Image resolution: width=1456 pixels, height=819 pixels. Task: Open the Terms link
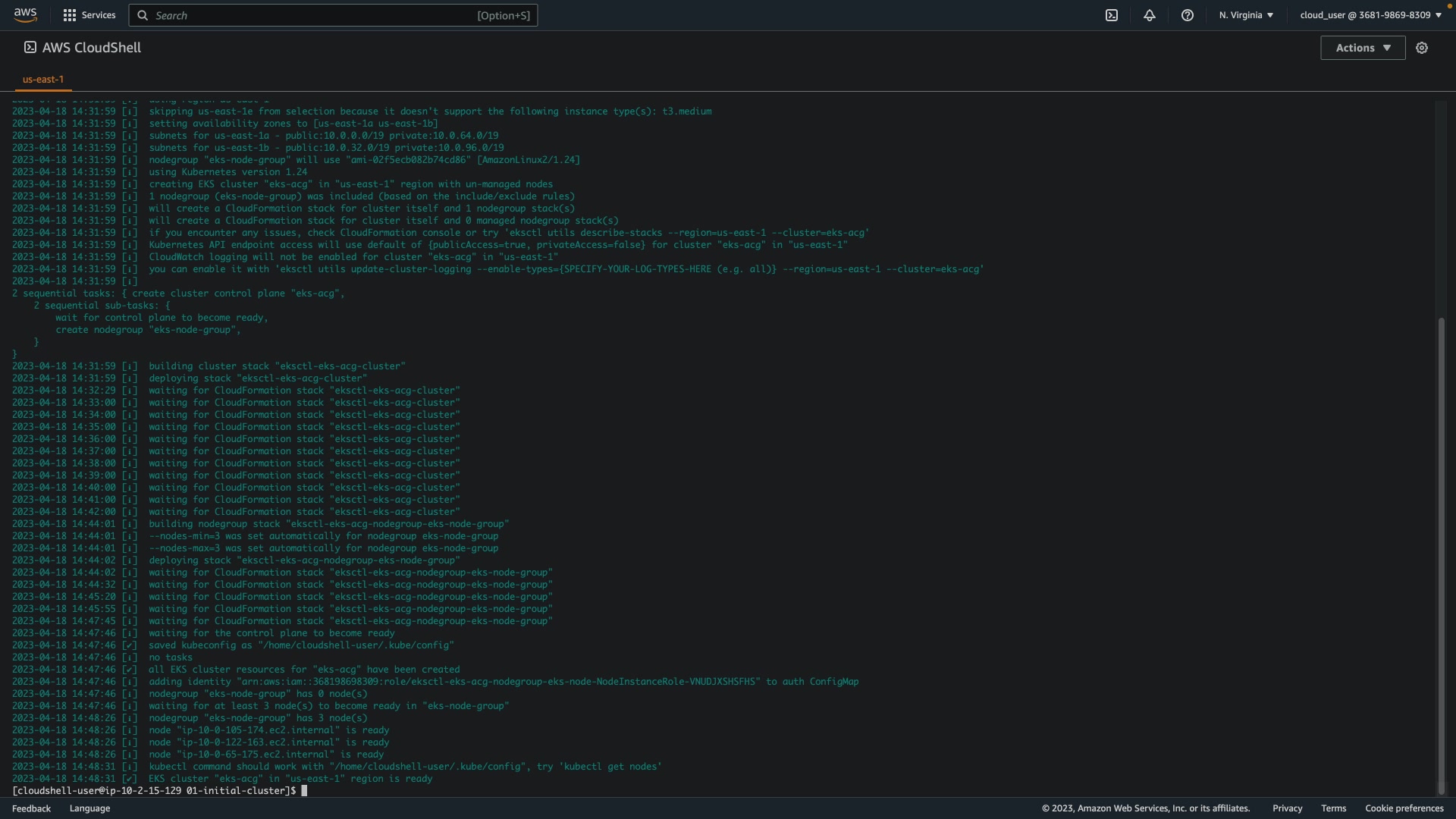[1333, 808]
